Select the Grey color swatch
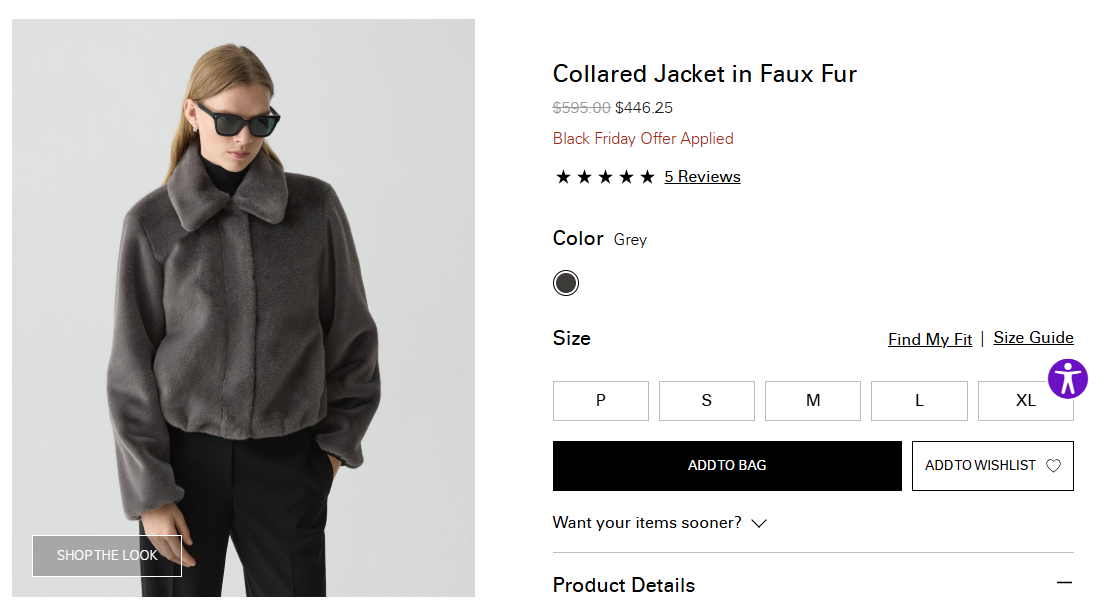 pos(566,283)
